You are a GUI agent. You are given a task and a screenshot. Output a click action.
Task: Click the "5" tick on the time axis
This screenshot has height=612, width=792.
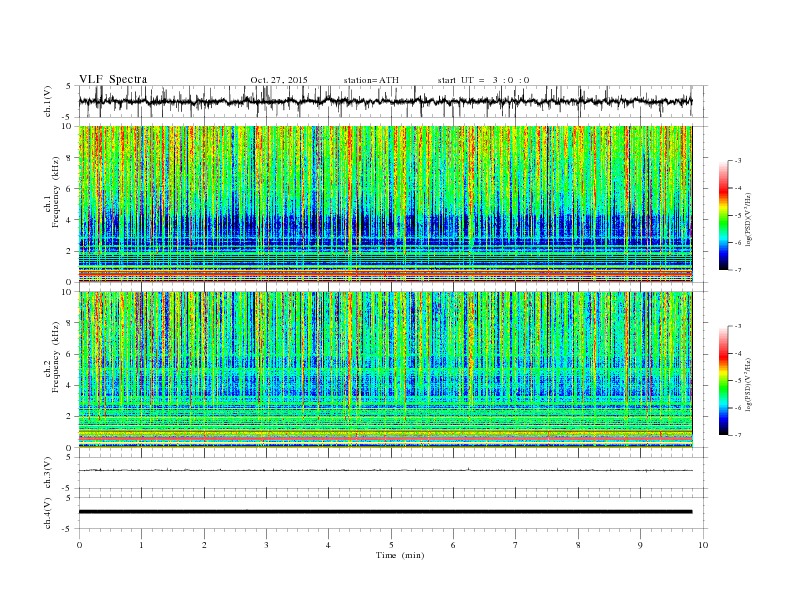391,545
